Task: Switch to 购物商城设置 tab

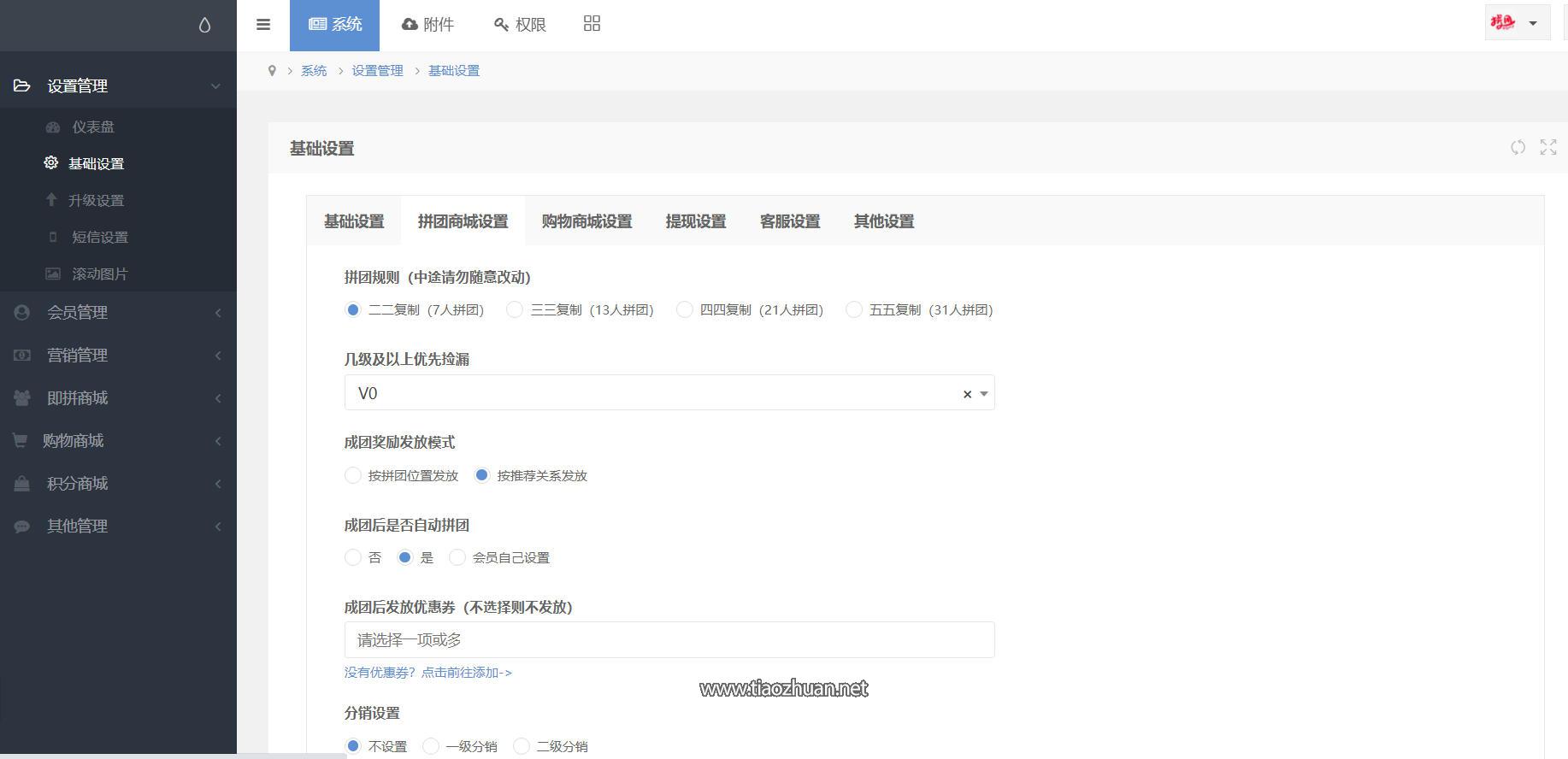Action: [x=587, y=221]
